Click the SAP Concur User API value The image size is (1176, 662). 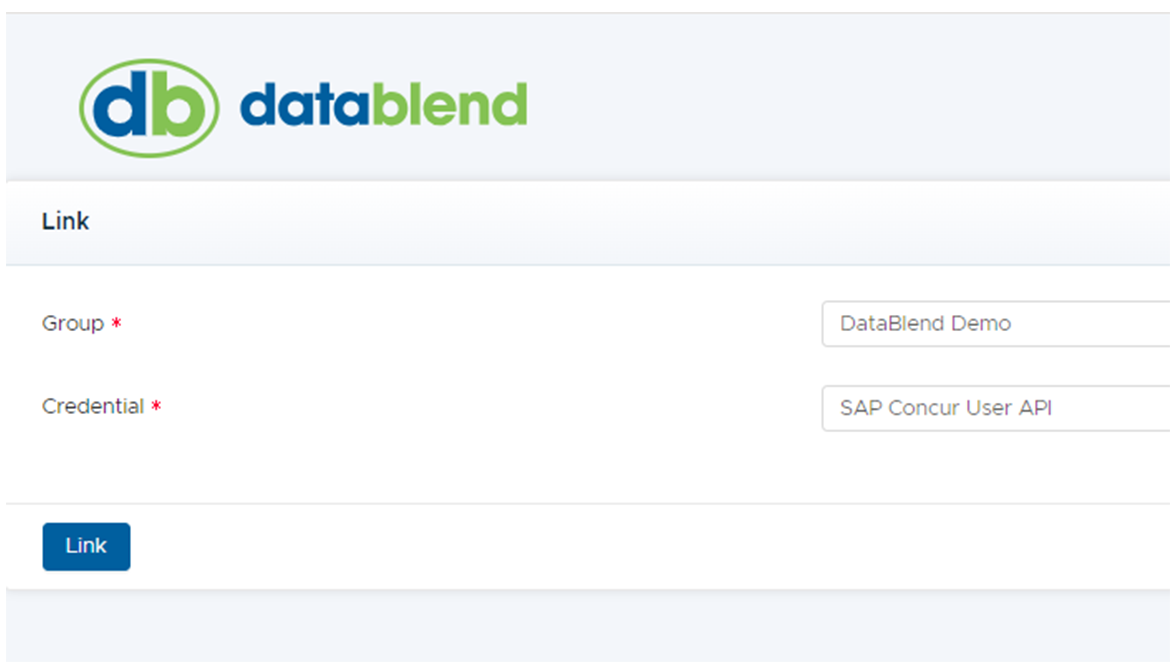[946, 408]
